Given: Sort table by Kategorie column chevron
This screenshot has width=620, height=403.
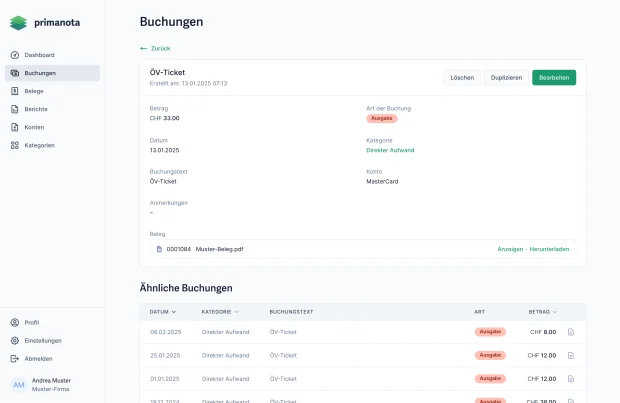Looking at the screenshot, I should coord(236,312).
